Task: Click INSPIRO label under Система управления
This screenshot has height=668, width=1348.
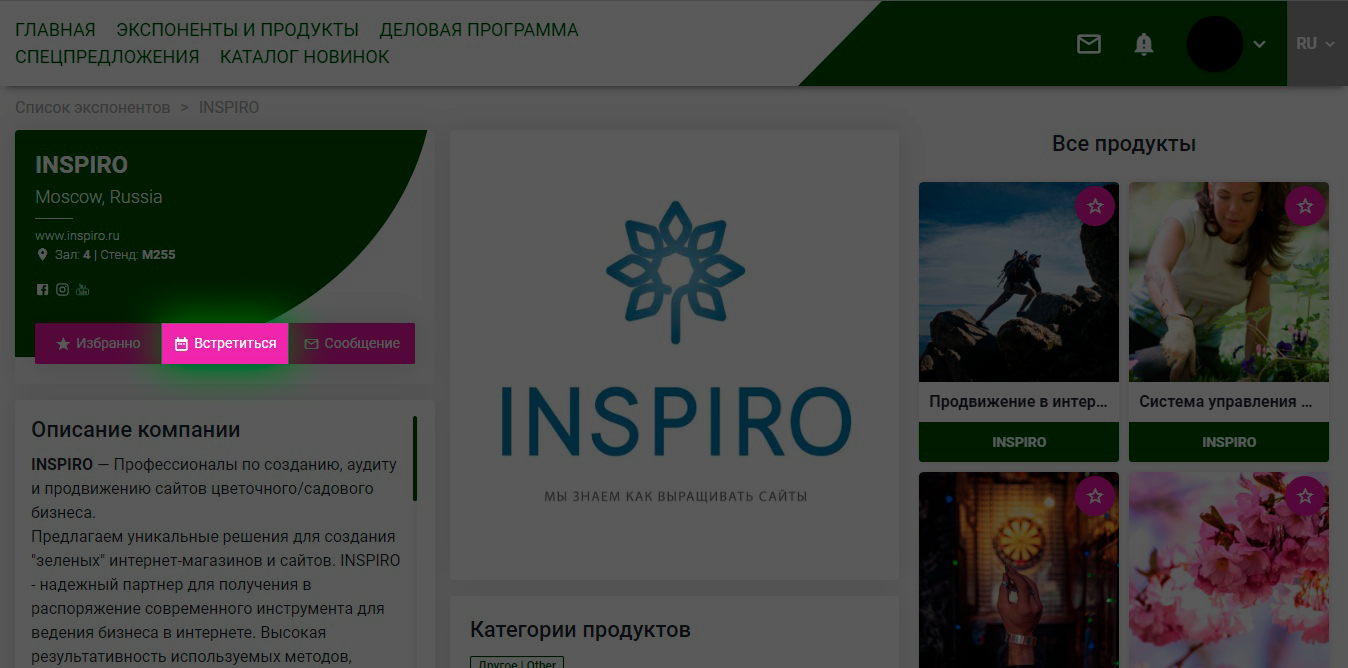Action: [x=1229, y=442]
